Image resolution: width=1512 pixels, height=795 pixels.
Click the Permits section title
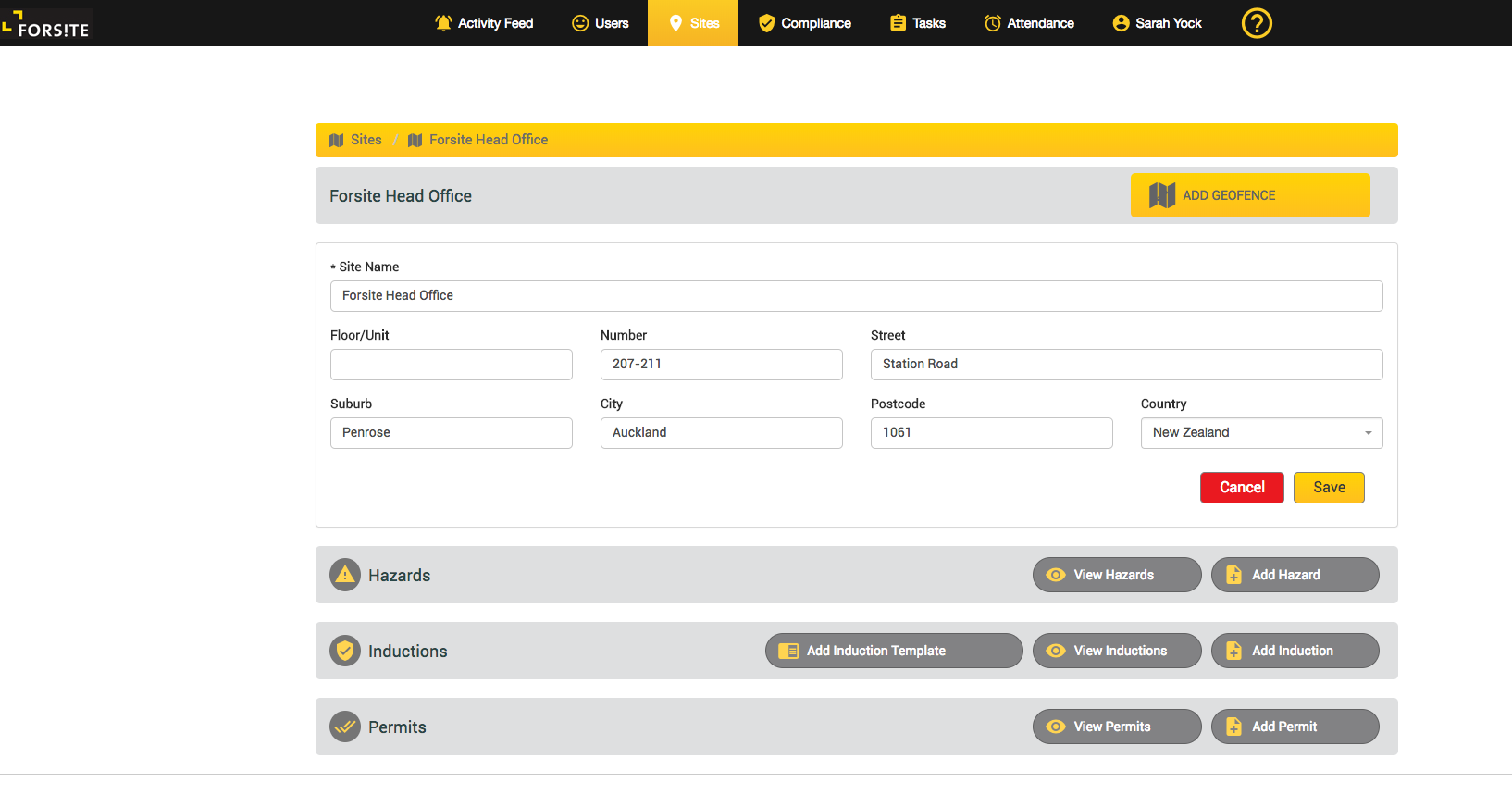click(397, 727)
